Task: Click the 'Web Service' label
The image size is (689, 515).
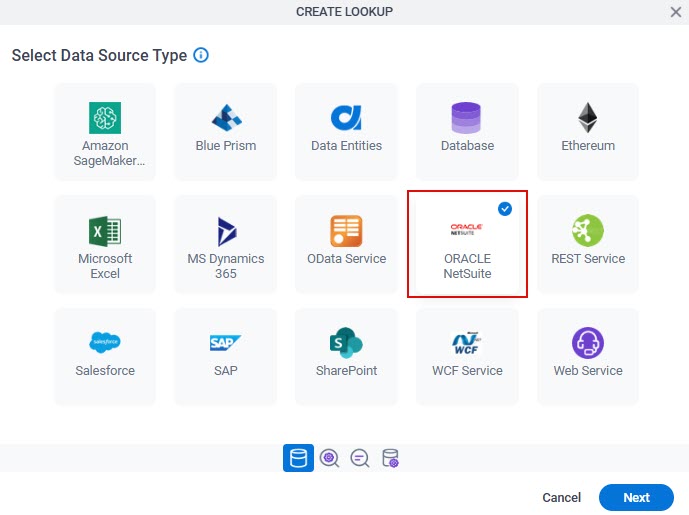Action: click(588, 370)
